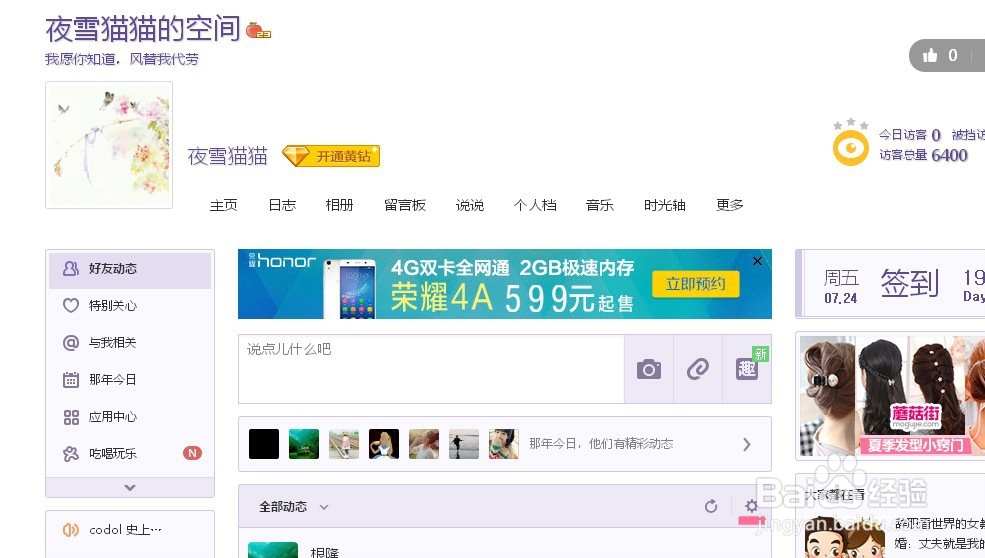Open the 日志 tab
This screenshot has height=558, width=985.
pyautogui.click(x=282, y=205)
